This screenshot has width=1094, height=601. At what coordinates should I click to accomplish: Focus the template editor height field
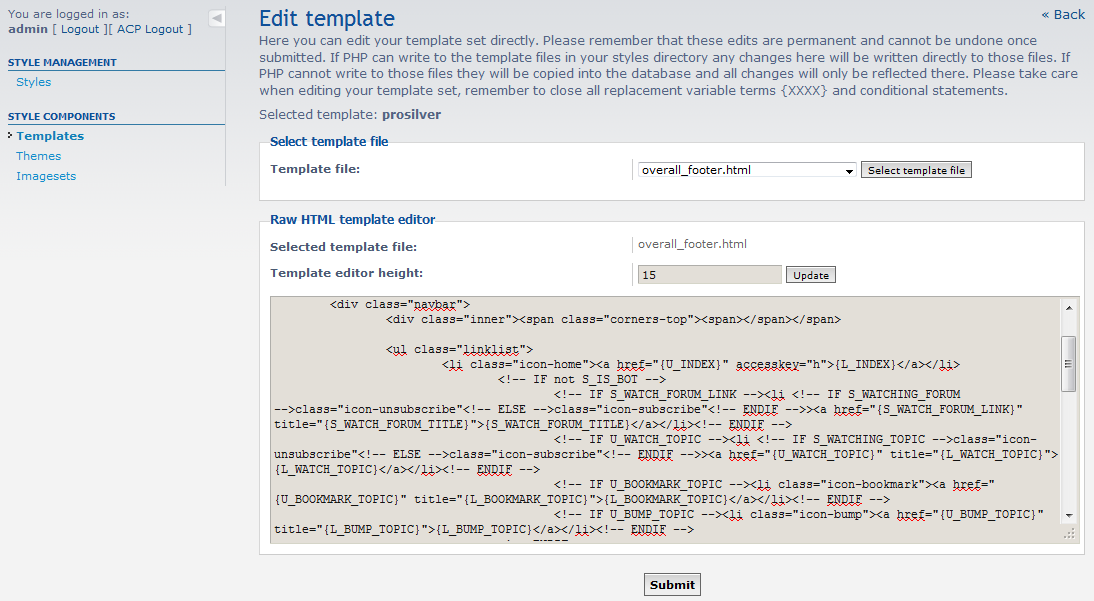pyautogui.click(x=709, y=275)
